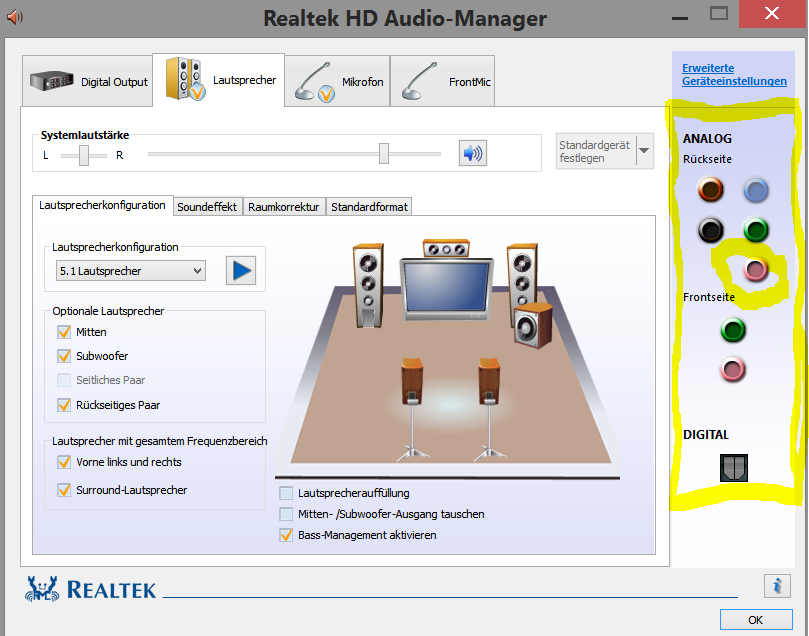The image size is (809, 636).
Task: Enable Lautsprecherauffüllung checkbox
Action: click(x=287, y=493)
